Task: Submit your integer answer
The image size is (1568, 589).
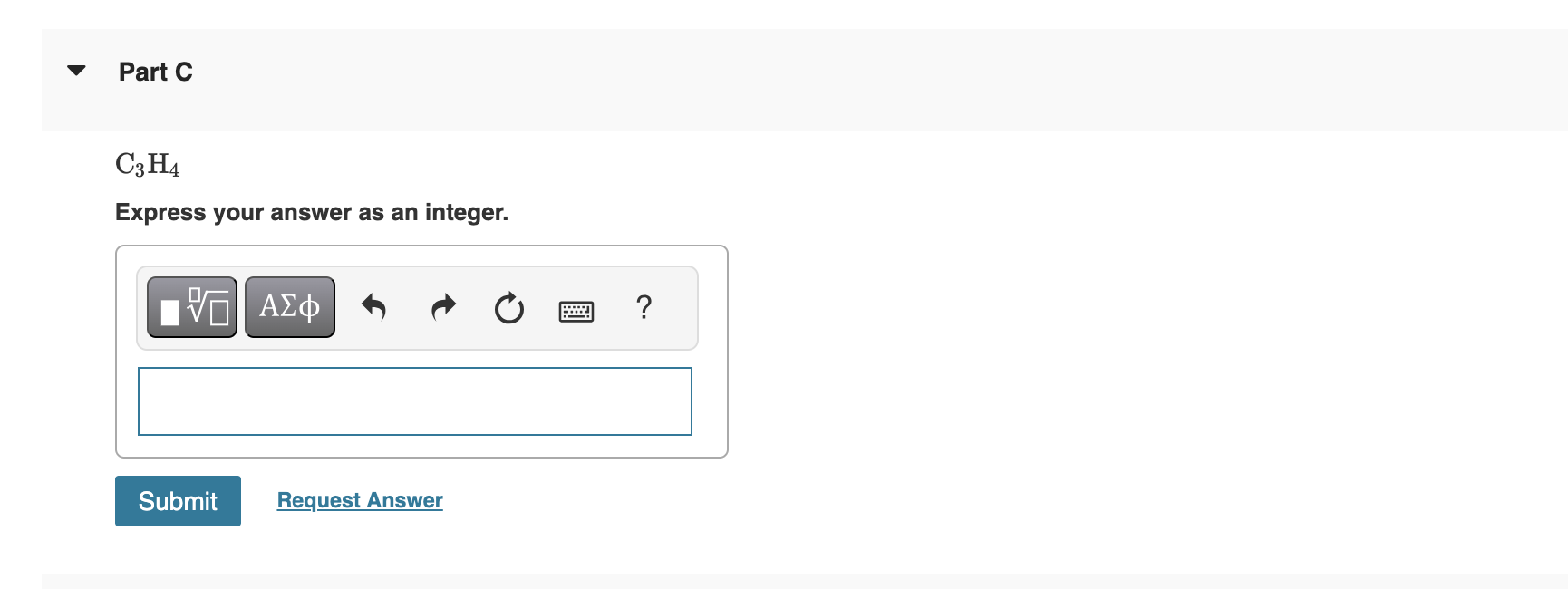Action: 178,500
